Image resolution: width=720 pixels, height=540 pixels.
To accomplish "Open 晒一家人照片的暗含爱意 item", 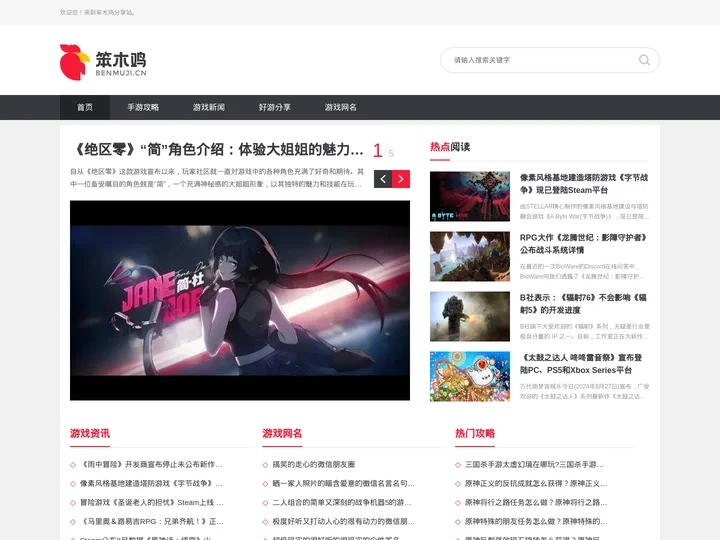I will point(343,484).
